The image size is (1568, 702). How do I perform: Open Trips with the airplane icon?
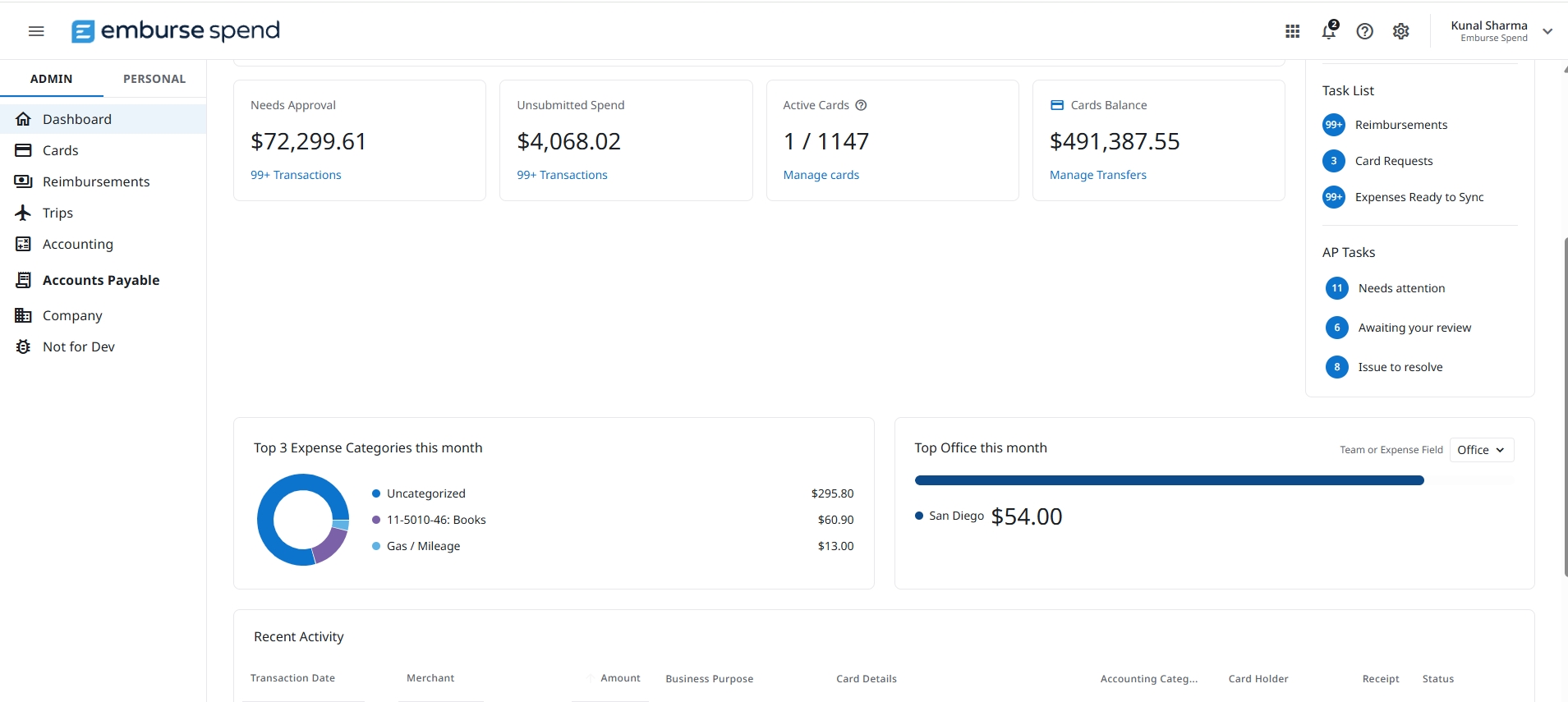23,213
